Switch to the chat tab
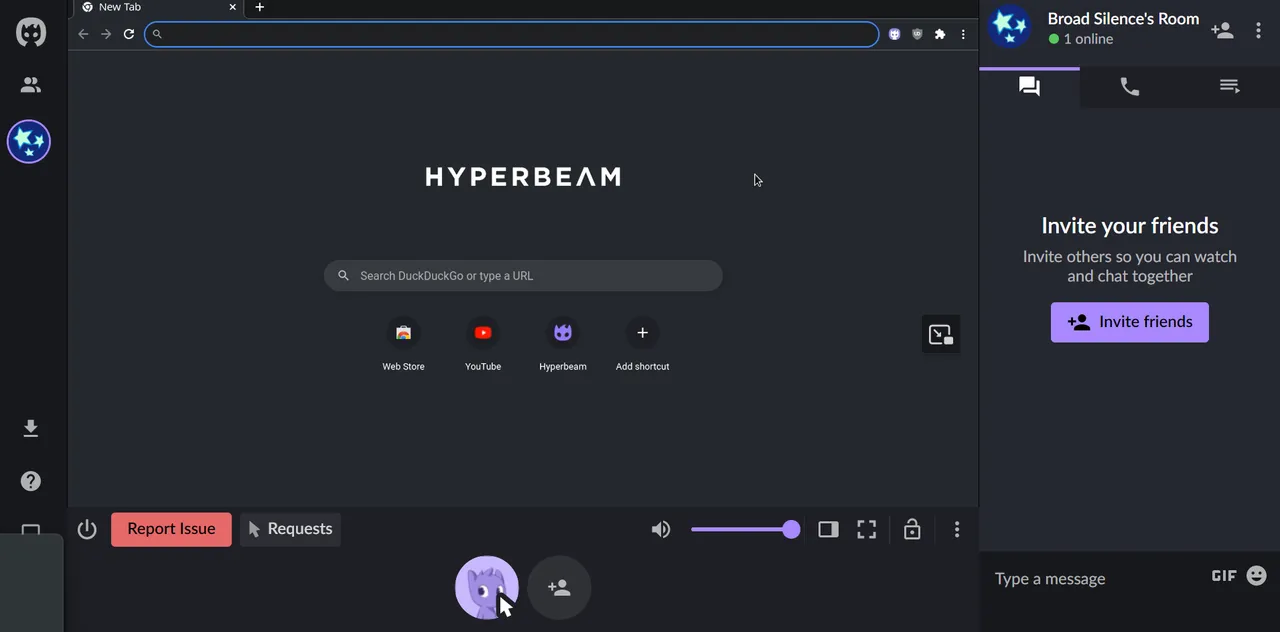The width and height of the screenshot is (1280, 632). 1030,87
